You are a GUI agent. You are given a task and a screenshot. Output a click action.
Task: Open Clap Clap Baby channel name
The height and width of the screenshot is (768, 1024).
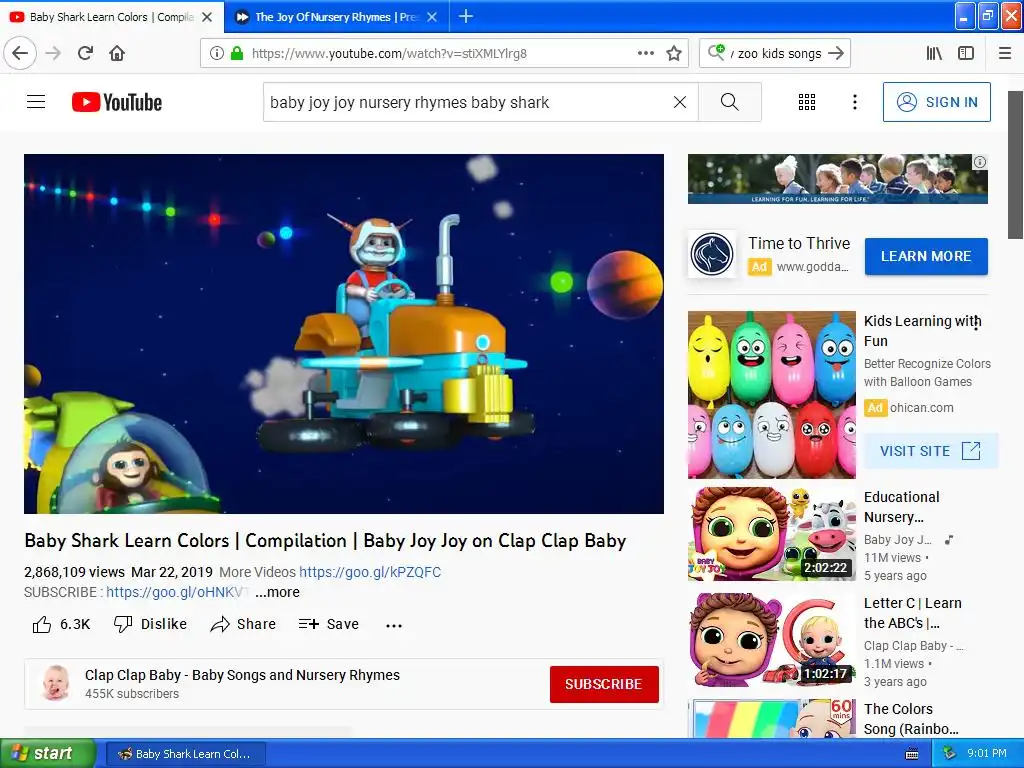coord(242,675)
